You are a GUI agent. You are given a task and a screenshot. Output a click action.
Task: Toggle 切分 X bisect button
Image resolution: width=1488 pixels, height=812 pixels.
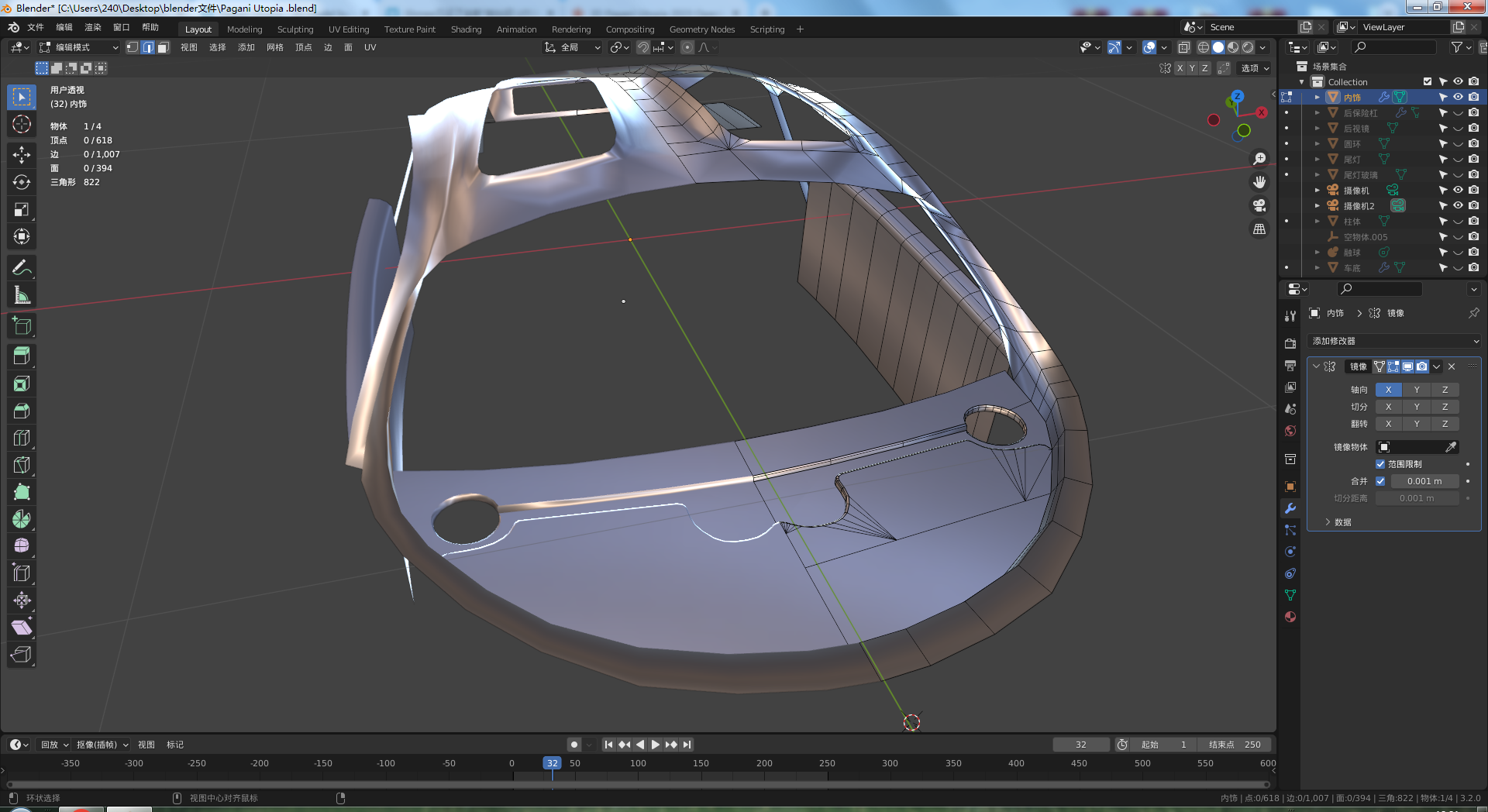pos(1389,407)
